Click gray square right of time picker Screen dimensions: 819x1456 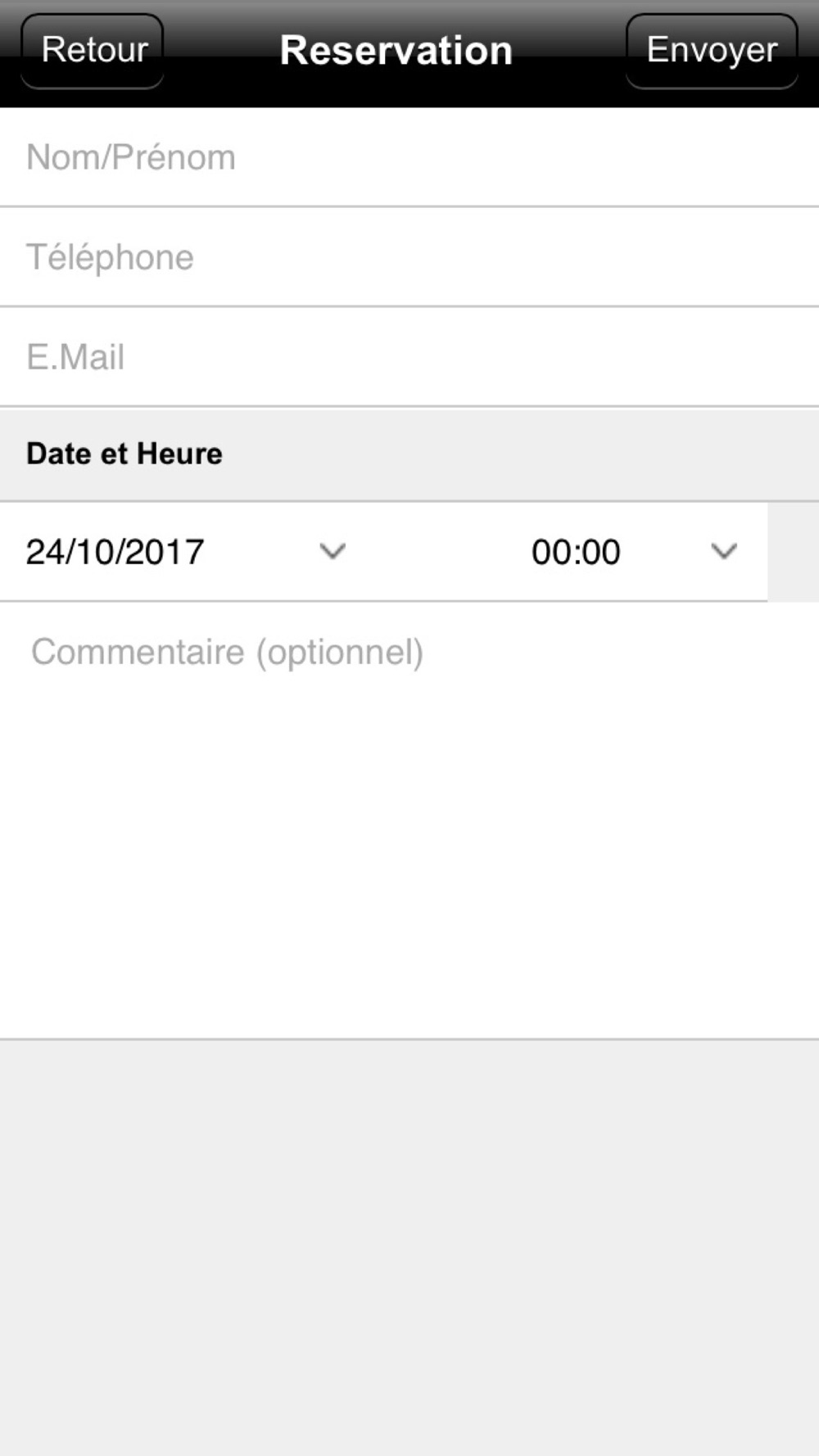coord(794,552)
